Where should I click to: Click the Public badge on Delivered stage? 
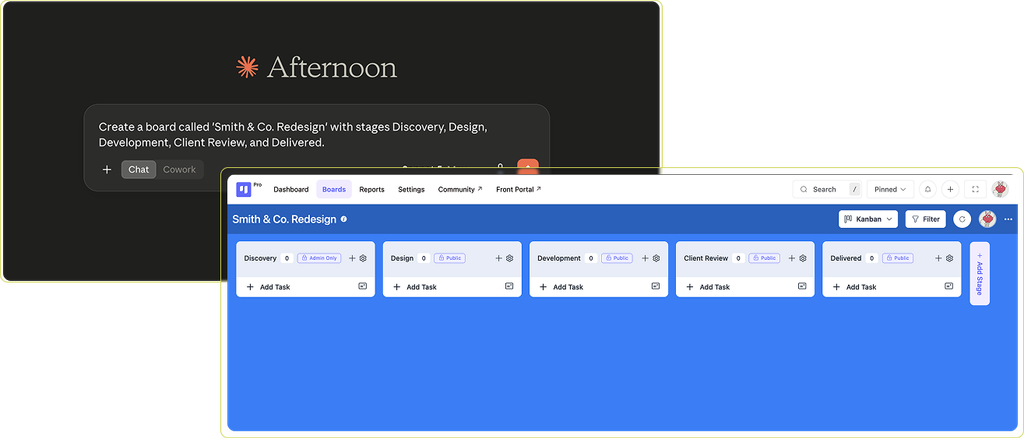898,258
